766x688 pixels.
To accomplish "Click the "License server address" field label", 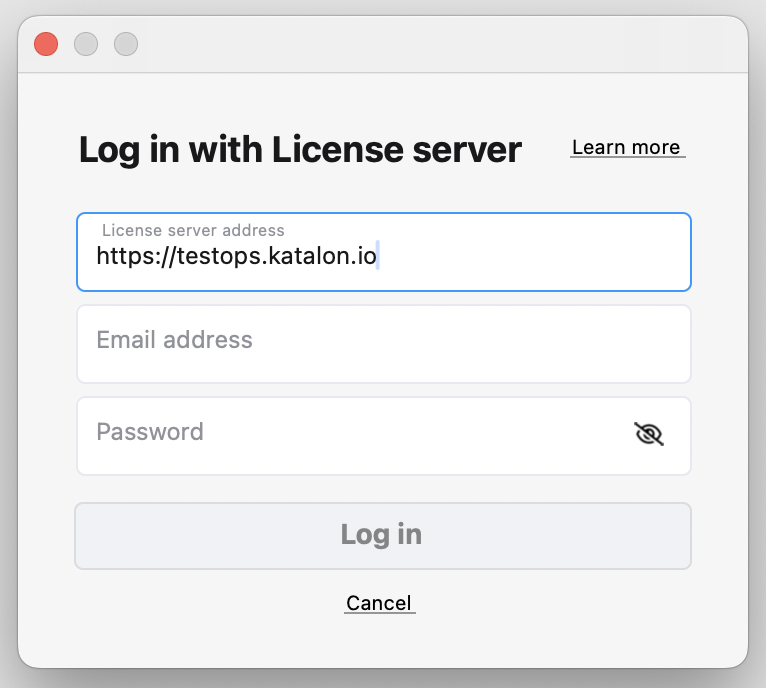I will click(193, 230).
